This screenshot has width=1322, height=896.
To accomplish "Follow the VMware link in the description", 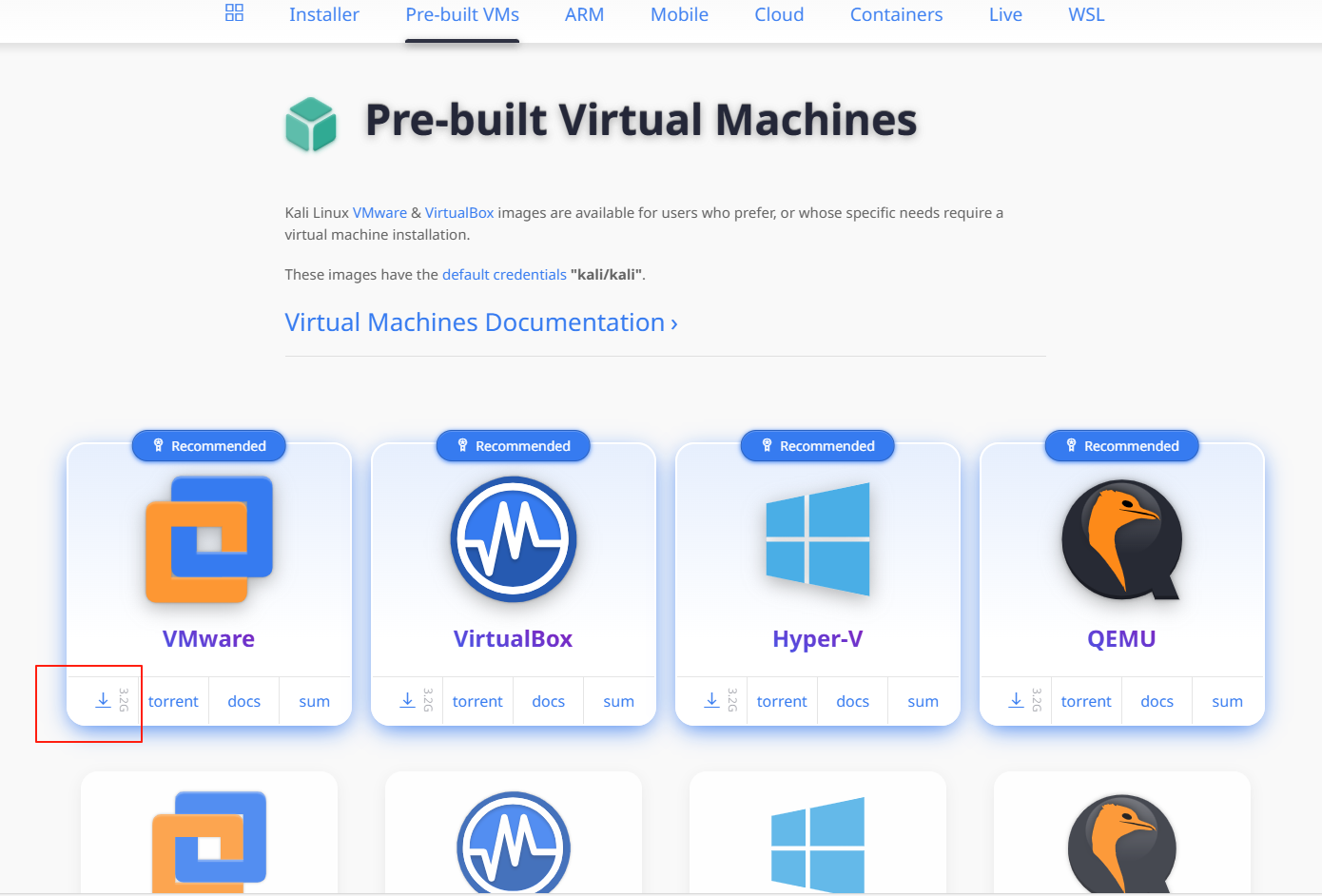I will [x=379, y=213].
